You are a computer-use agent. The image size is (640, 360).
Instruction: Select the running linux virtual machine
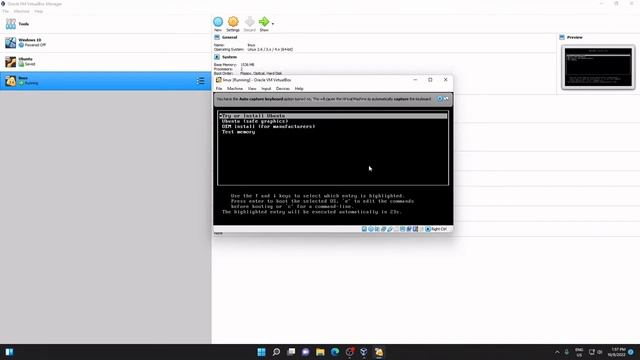[106, 81]
